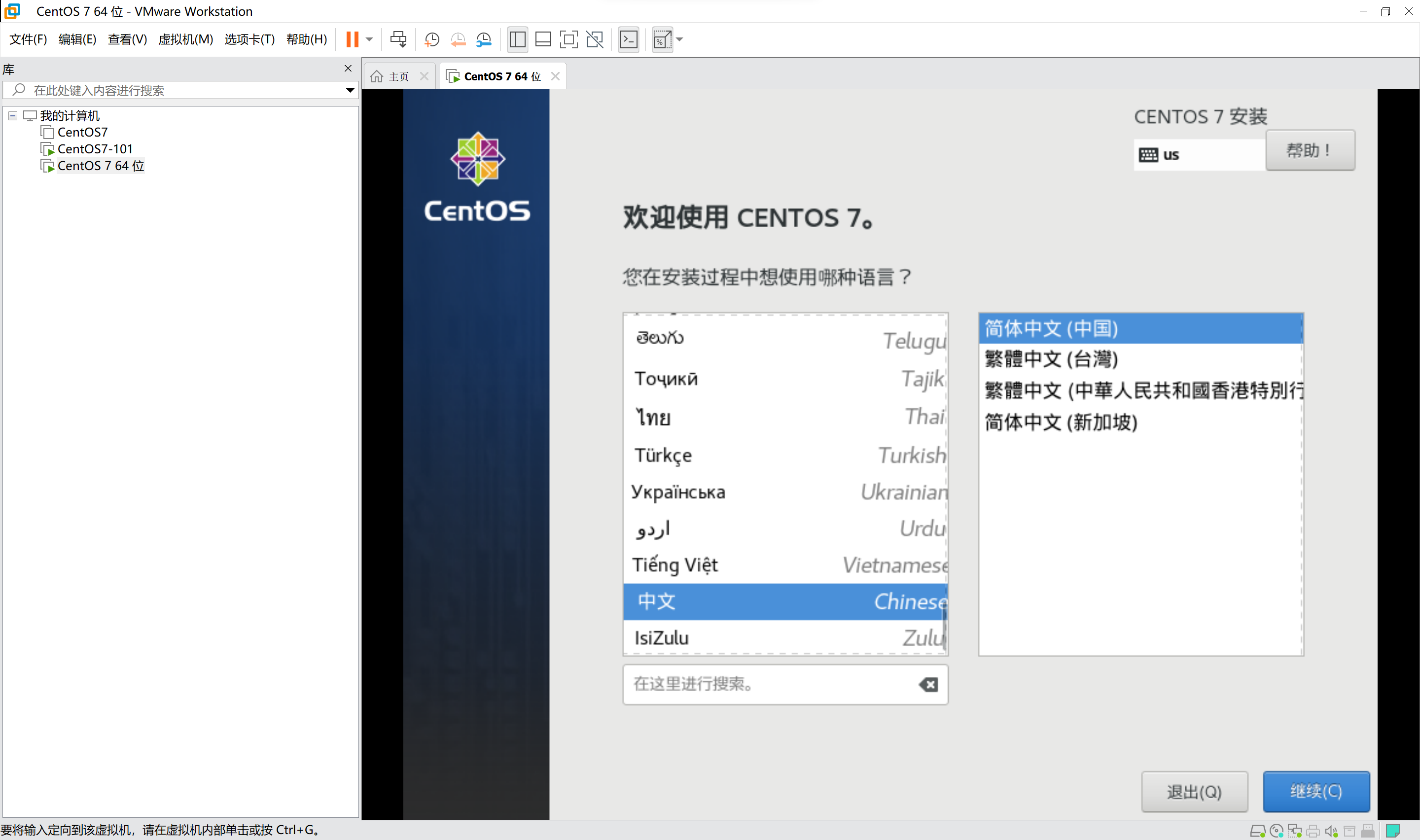Click the 退出(Q) quit button
This screenshot has width=1420, height=840.
(x=1194, y=791)
